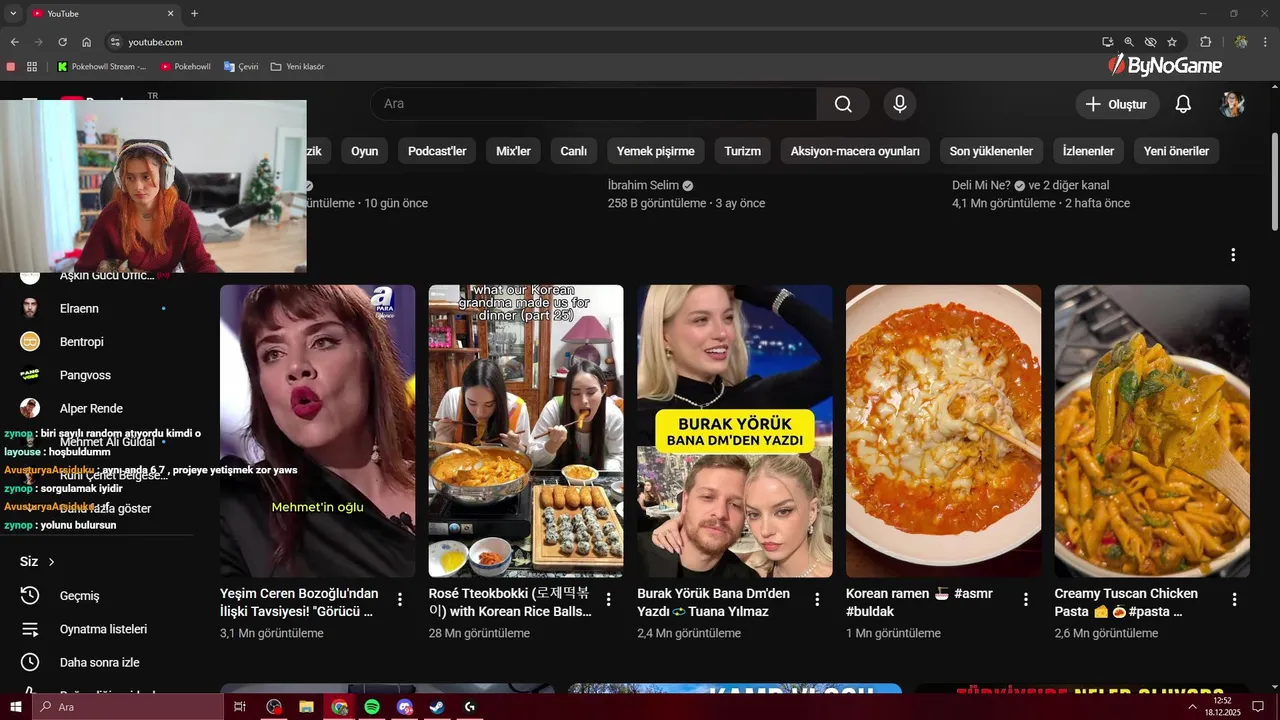
Task: Select the İzlenenler filter chip
Action: click(1088, 151)
